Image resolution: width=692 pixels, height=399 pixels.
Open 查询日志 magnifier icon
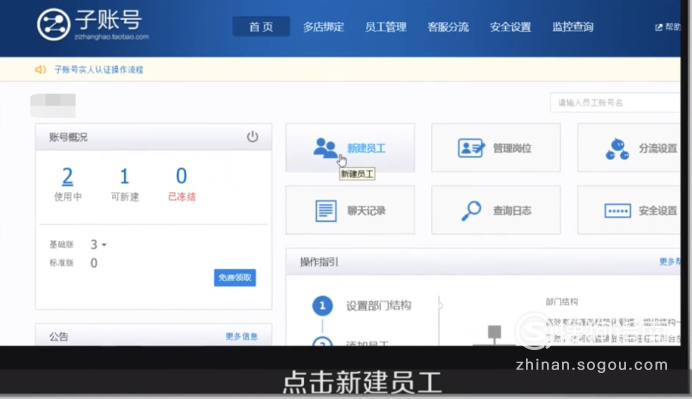point(471,211)
